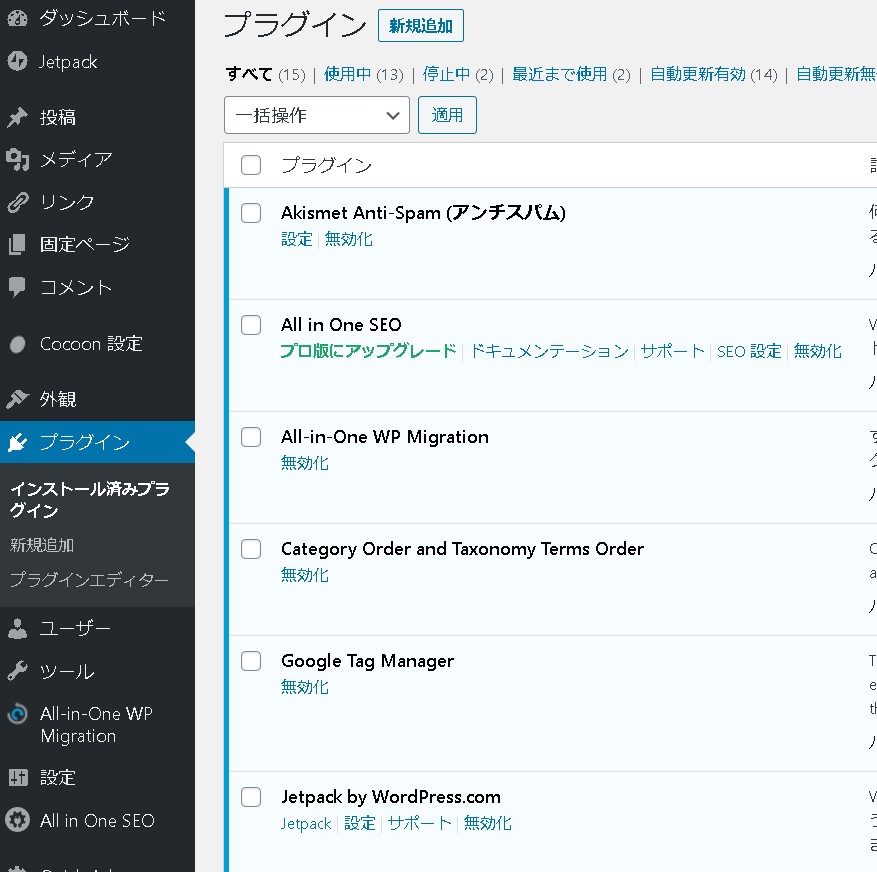The image size is (877, 872).
Task: Select the Google Tag Manager checkbox
Action: pos(251,661)
